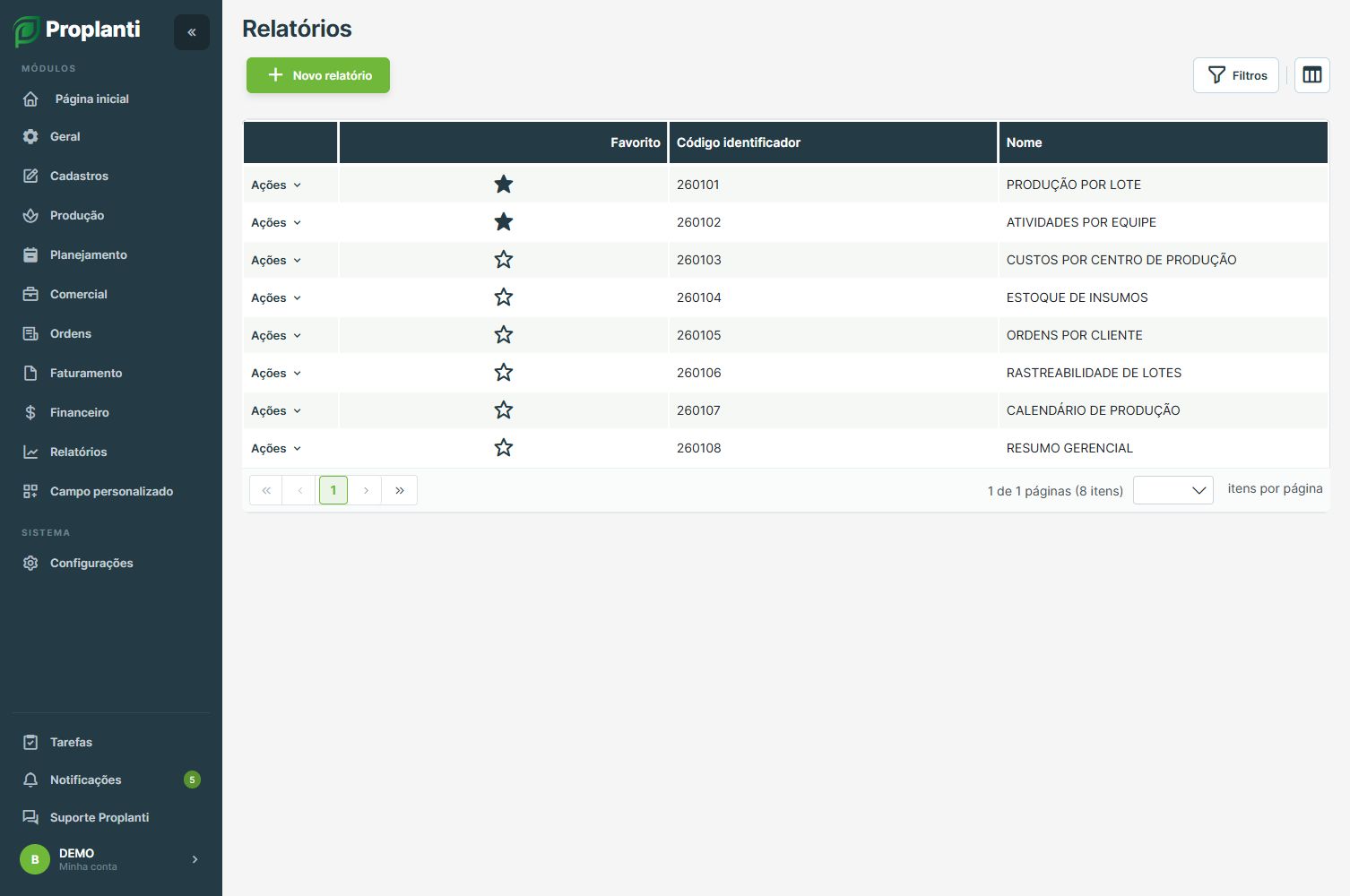This screenshot has height=896, width=1350.
Task: Open the column chooser icon
Action: click(x=1312, y=75)
